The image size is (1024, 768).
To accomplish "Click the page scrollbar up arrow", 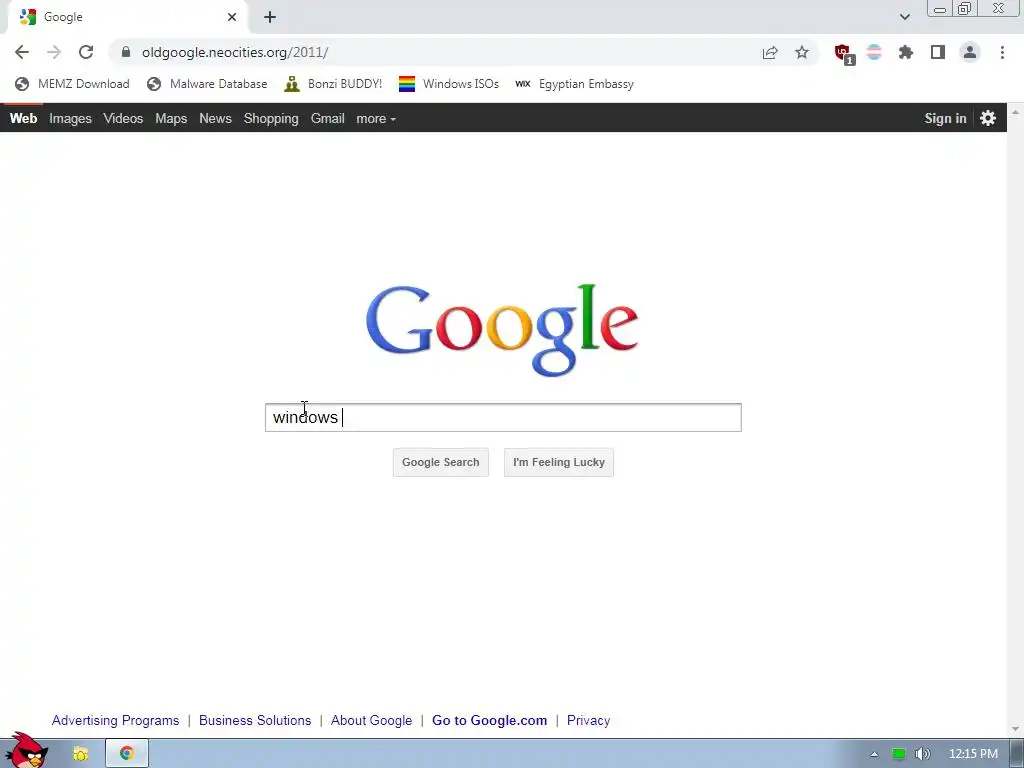I will click(x=1016, y=112).
